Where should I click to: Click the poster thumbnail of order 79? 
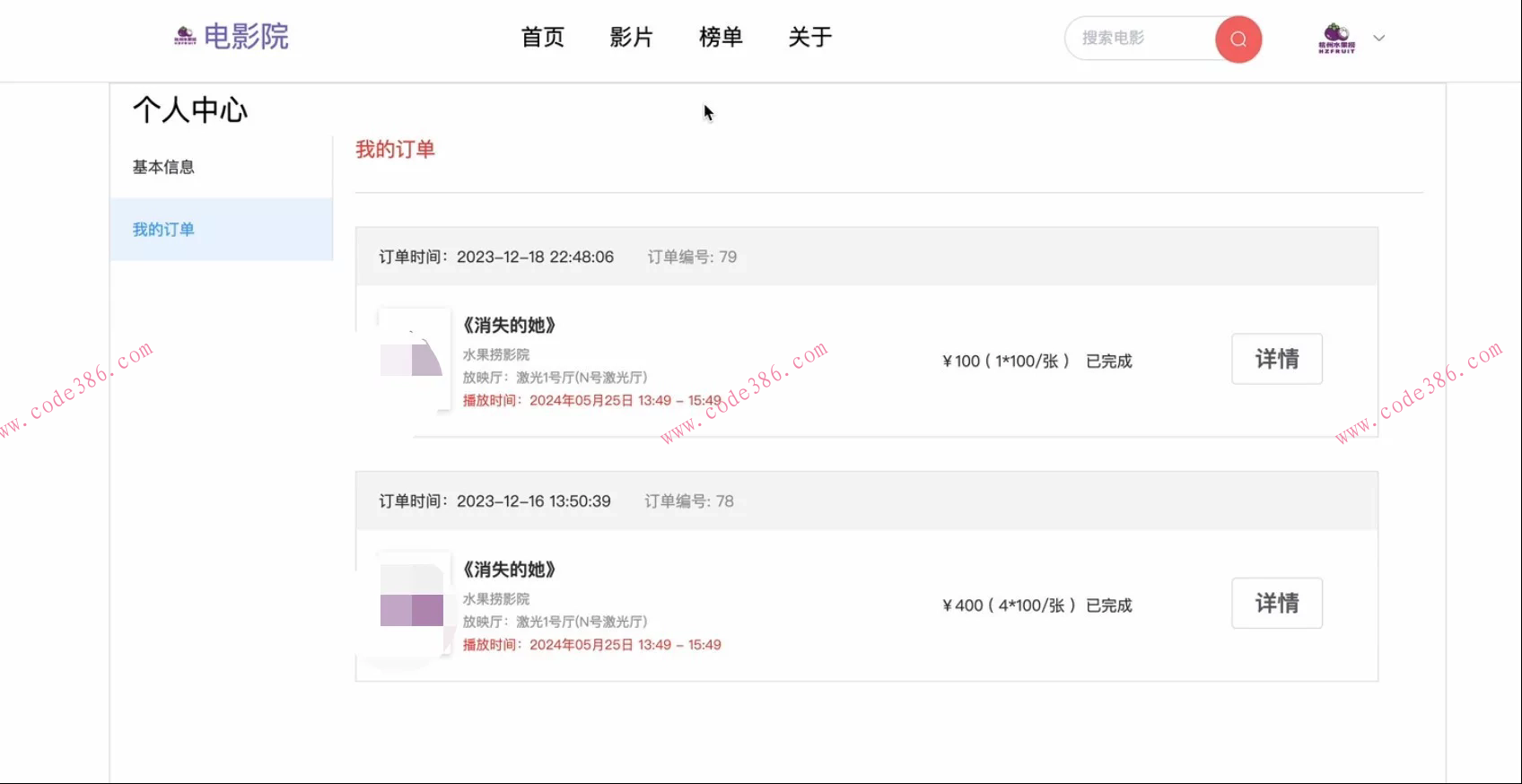pos(413,359)
